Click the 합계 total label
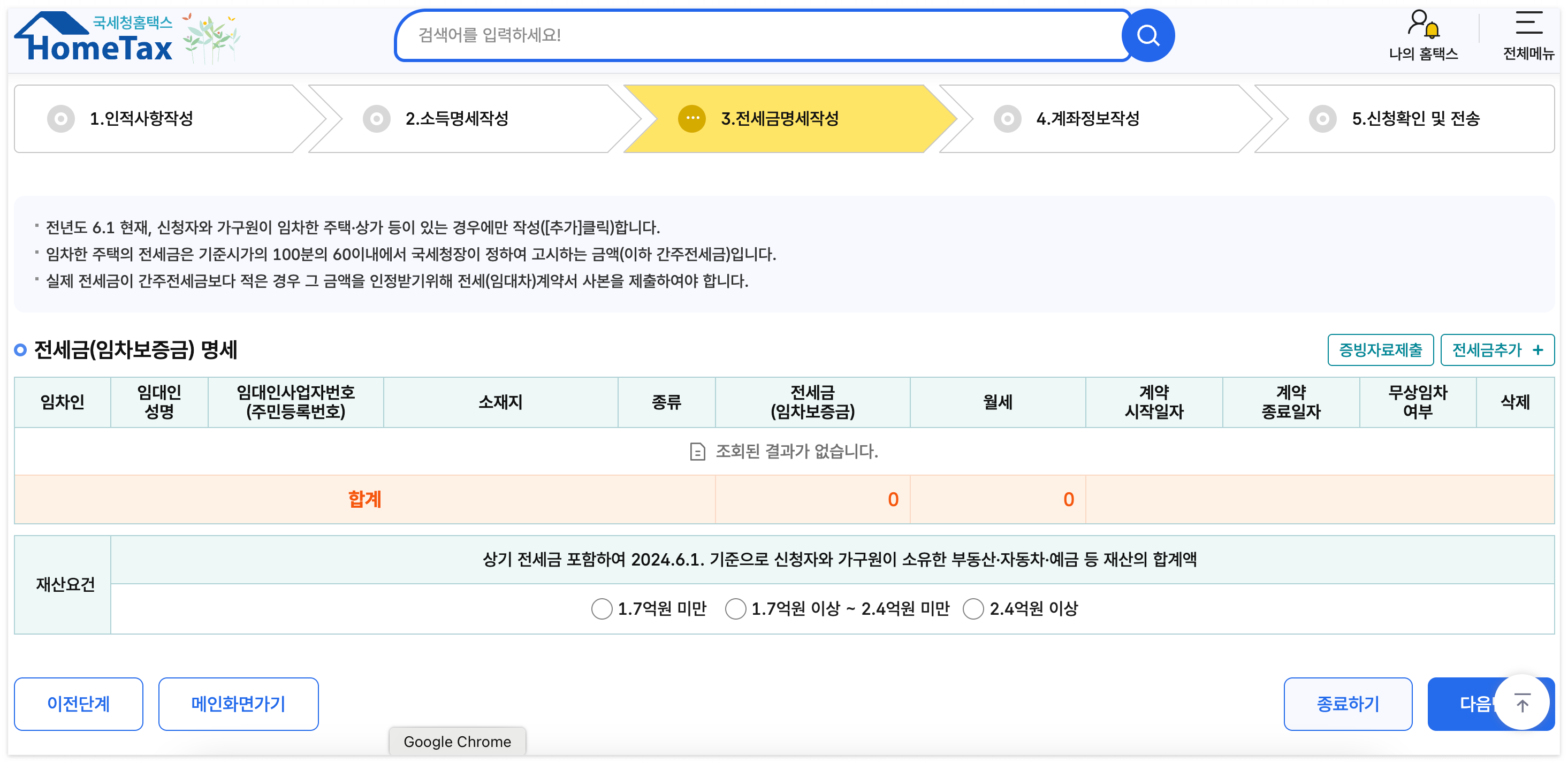This screenshot has width=1568, height=763. tap(364, 500)
